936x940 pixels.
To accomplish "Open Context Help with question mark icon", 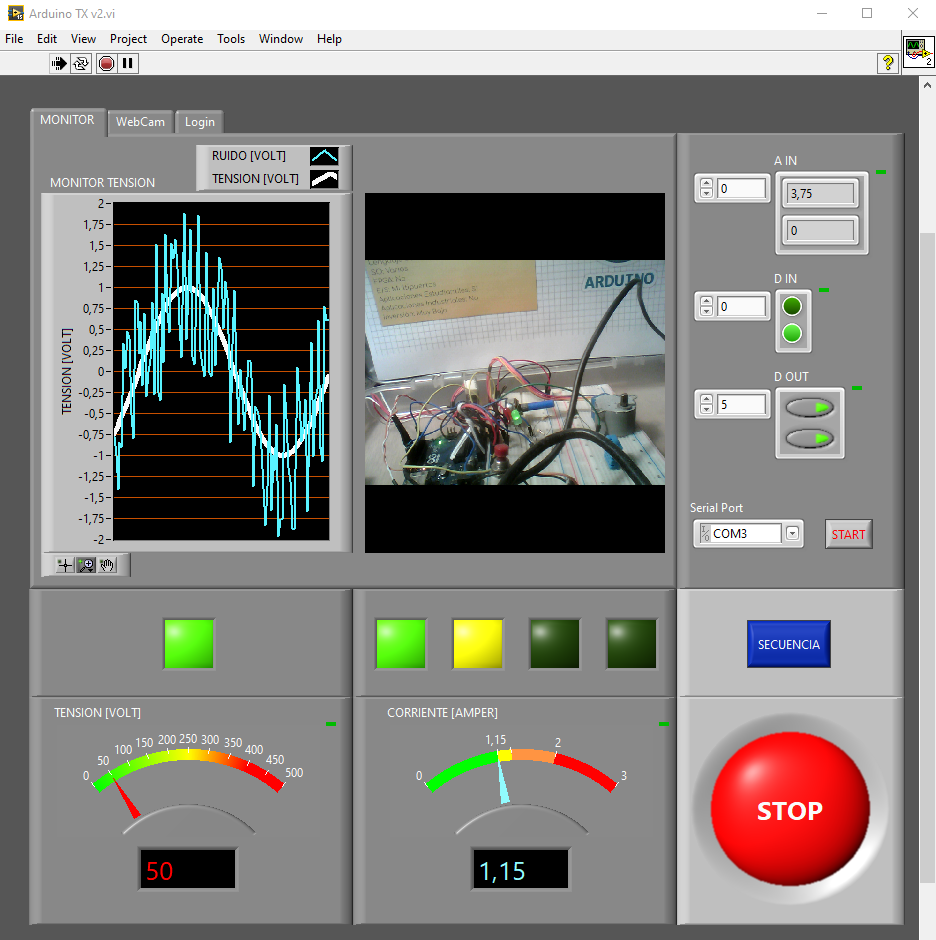I will 886,63.
